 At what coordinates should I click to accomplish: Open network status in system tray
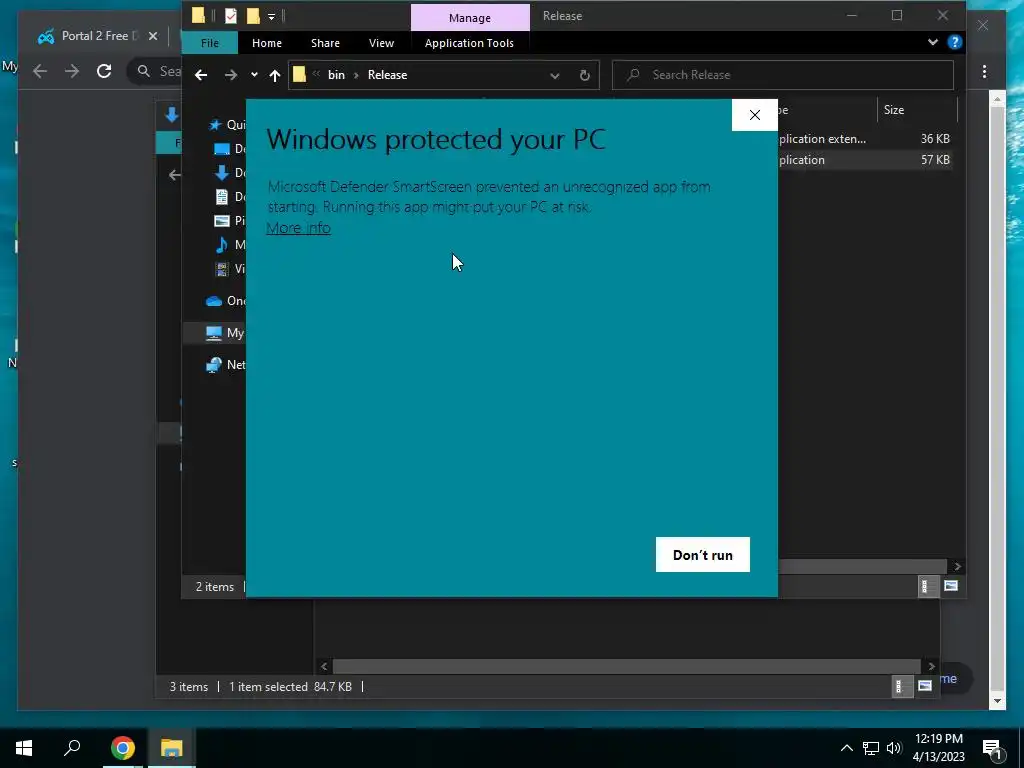pyautogui.click(x=871, y=748)
